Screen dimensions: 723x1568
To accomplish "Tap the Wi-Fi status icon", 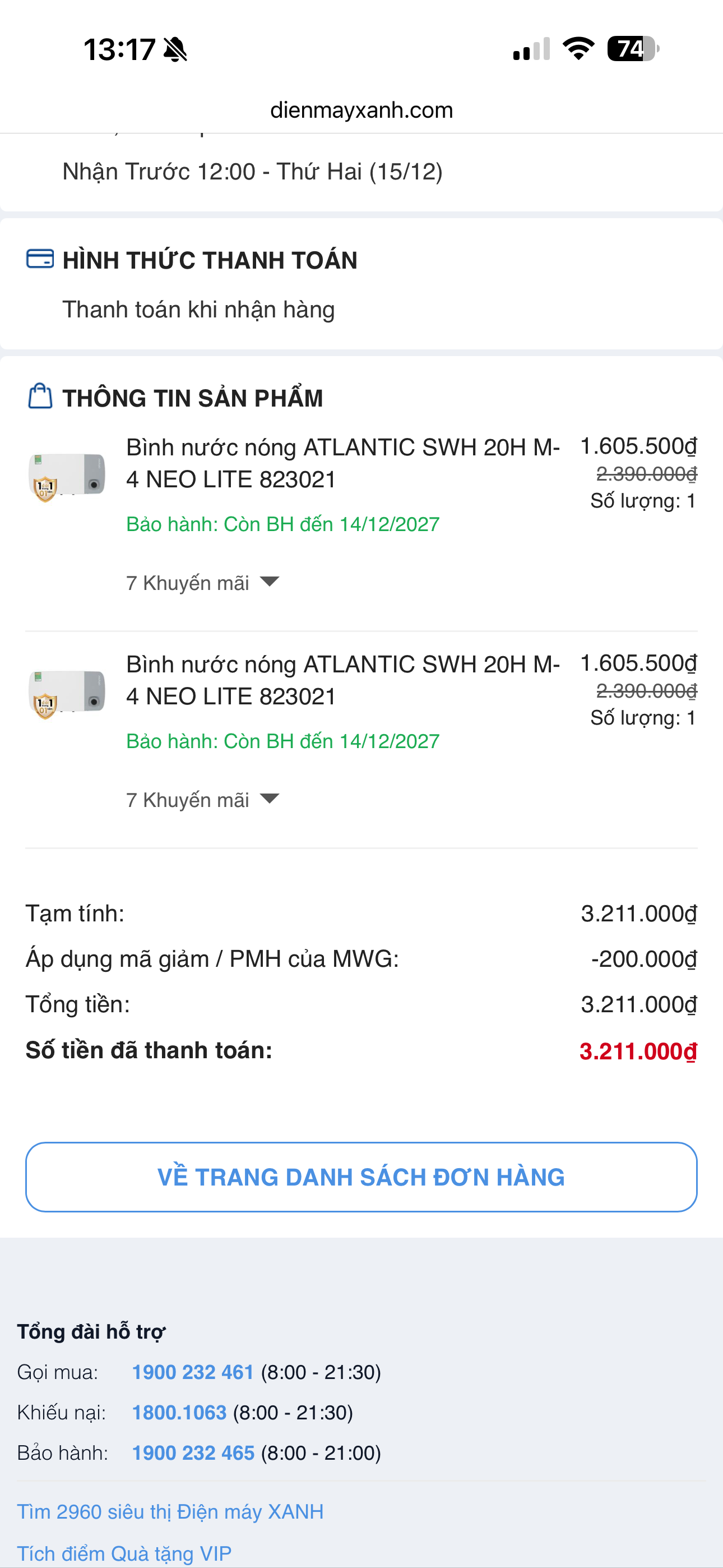I will click(x=578, y=49).
